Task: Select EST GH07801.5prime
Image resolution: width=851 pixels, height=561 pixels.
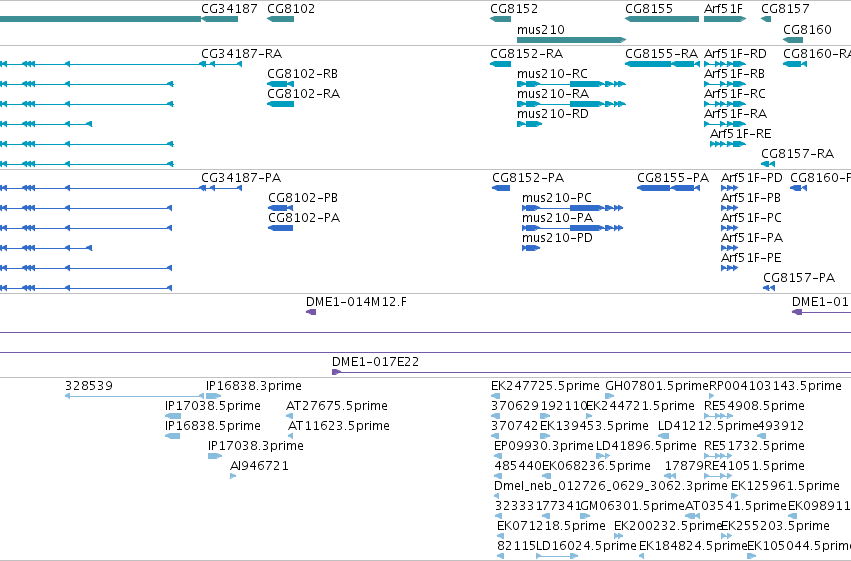Action: point(657,386)
